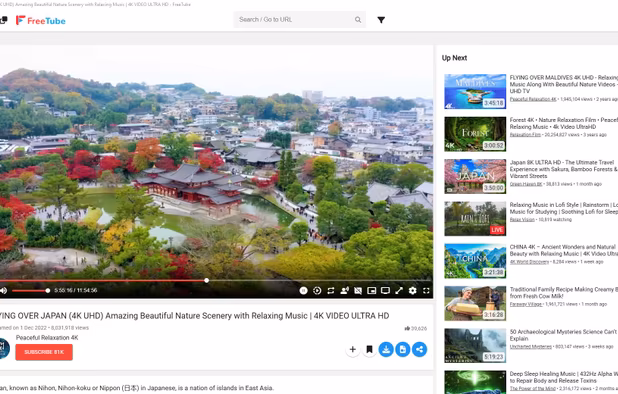
Task: Click the search magnifier icon
Action: click(357, 20)
